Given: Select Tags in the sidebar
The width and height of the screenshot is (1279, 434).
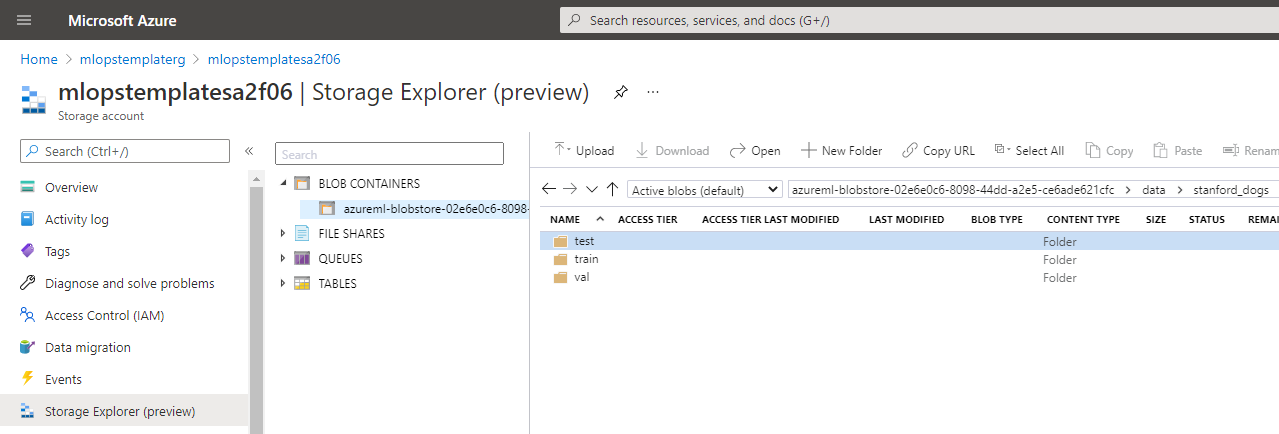Looking at the screenshot, I should click(x=57, y=251).
